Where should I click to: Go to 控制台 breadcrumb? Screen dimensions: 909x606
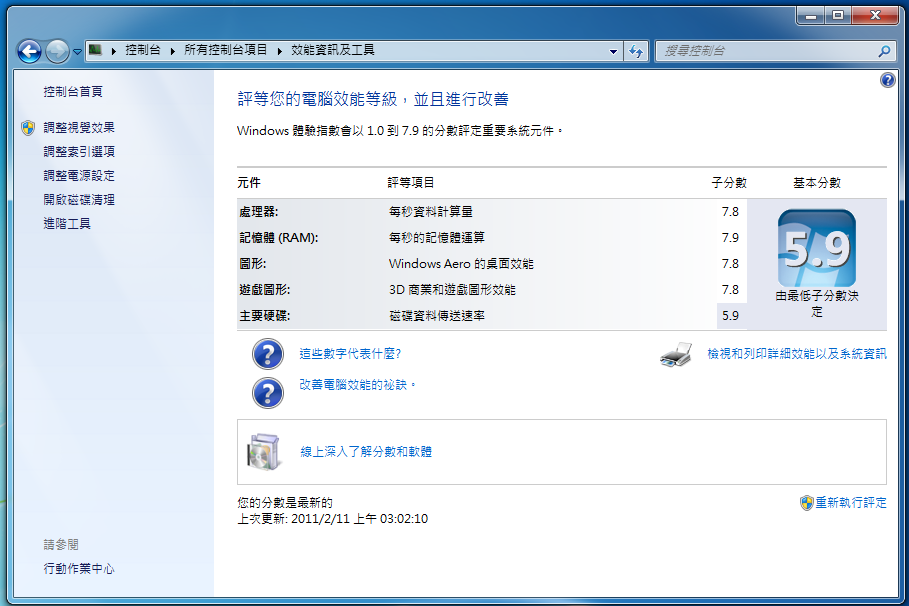(x=143, y=50)
